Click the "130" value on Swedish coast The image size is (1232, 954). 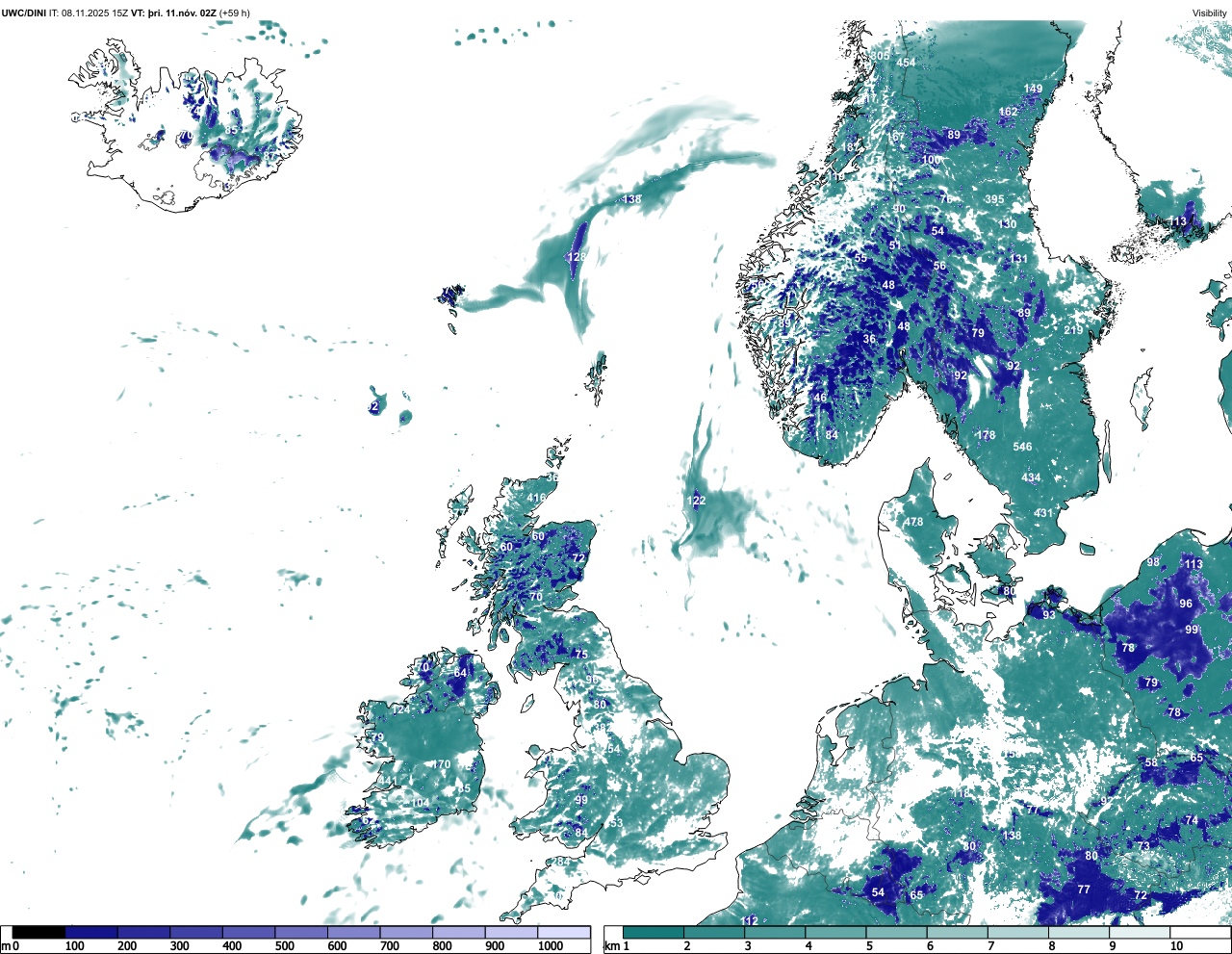pyautogui.click(x=1008, y=224)
